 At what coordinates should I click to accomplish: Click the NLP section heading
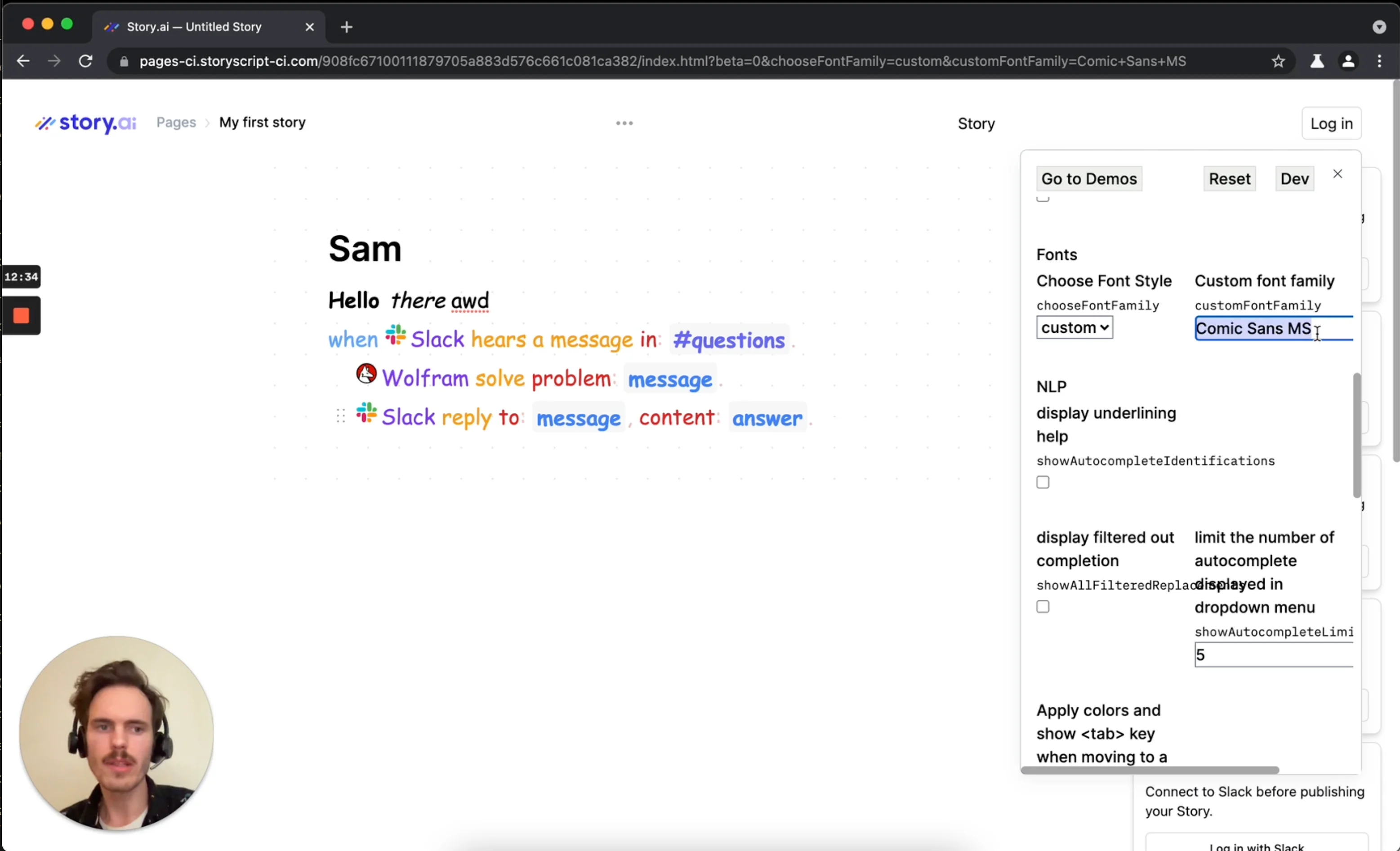pyautogui.click(x=1051, y=386)
